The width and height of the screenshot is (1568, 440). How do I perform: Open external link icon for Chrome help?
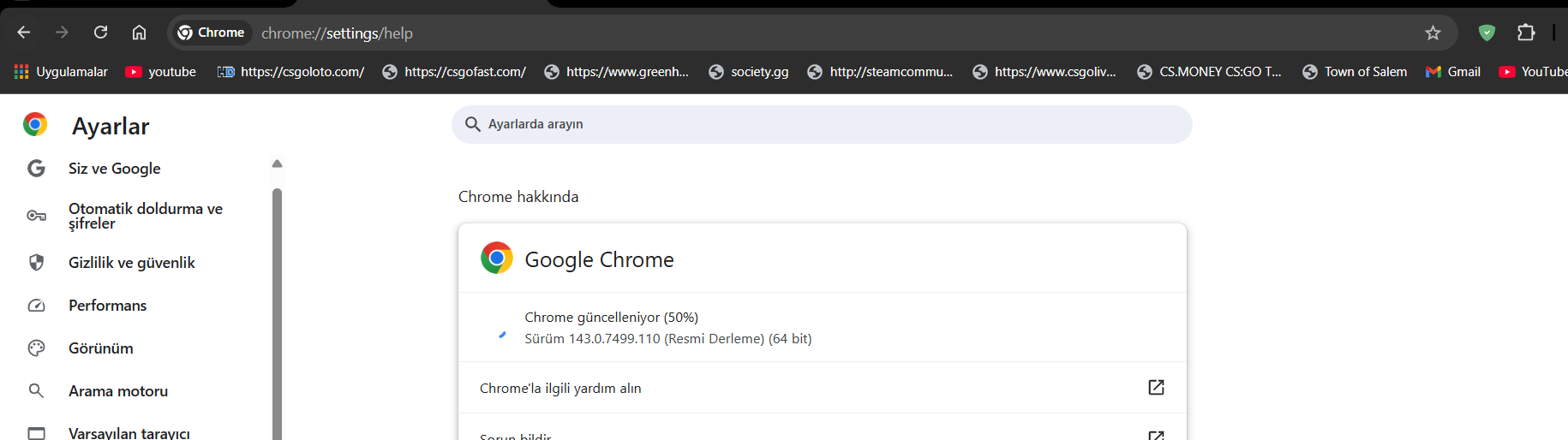click(x=1156, y=388)
